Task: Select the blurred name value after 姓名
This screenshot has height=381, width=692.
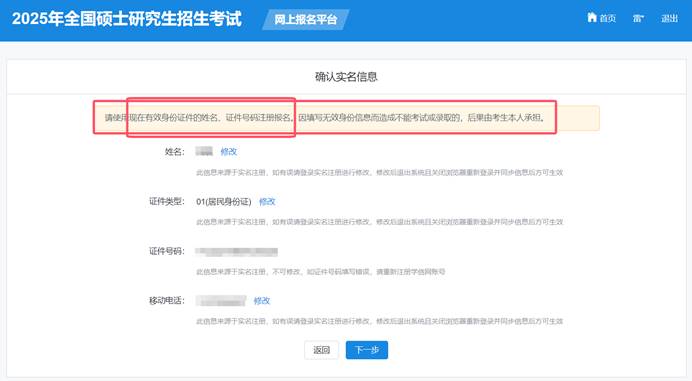Action: [x=204, y=151]
